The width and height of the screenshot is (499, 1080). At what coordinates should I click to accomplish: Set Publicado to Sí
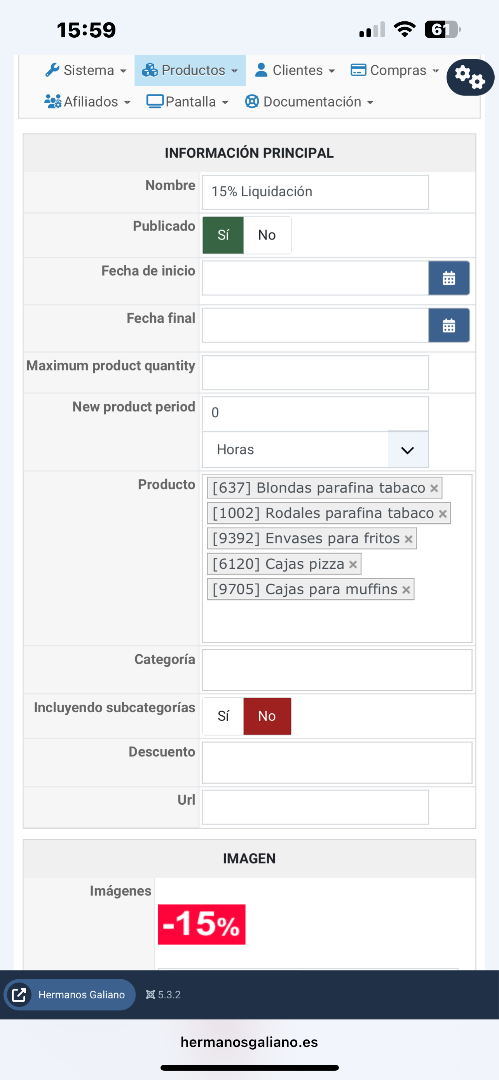(223, 235)
